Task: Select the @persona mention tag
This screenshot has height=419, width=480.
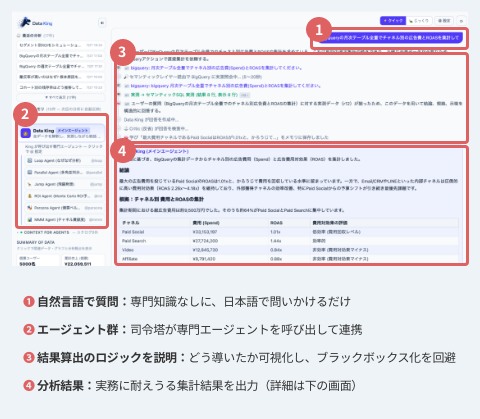Action: pyautogui.click(x=93, y=208)
